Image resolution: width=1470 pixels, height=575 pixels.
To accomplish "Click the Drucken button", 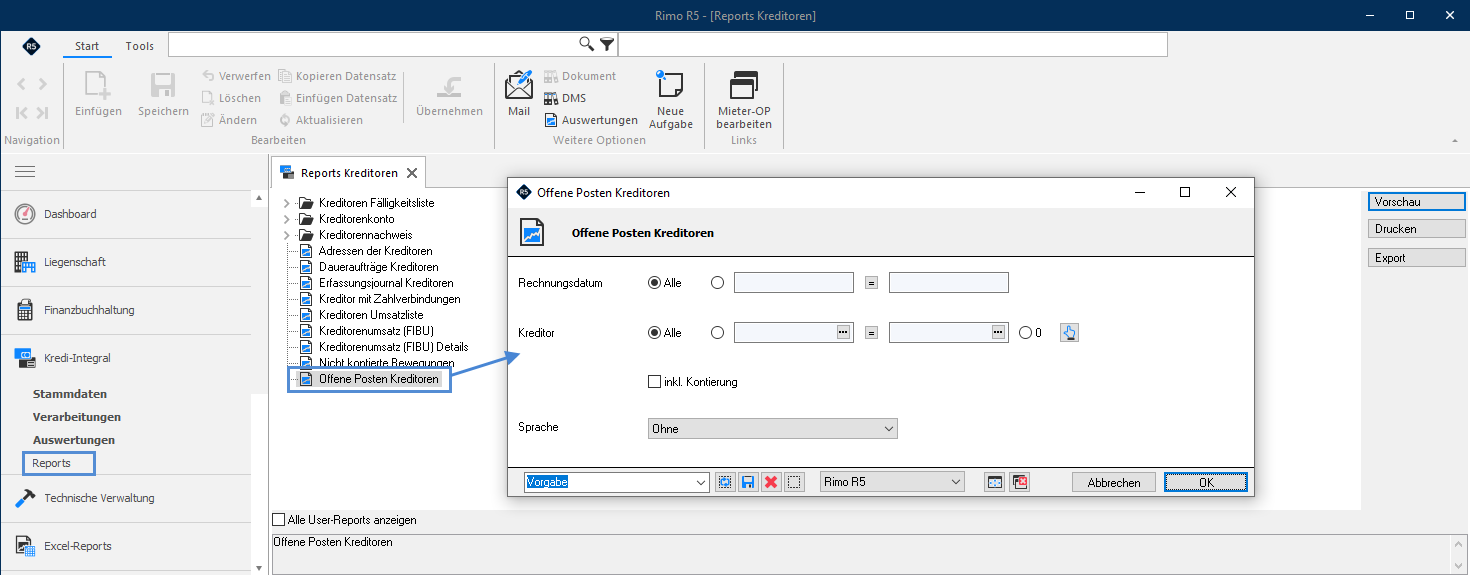I will (1416, 229).
